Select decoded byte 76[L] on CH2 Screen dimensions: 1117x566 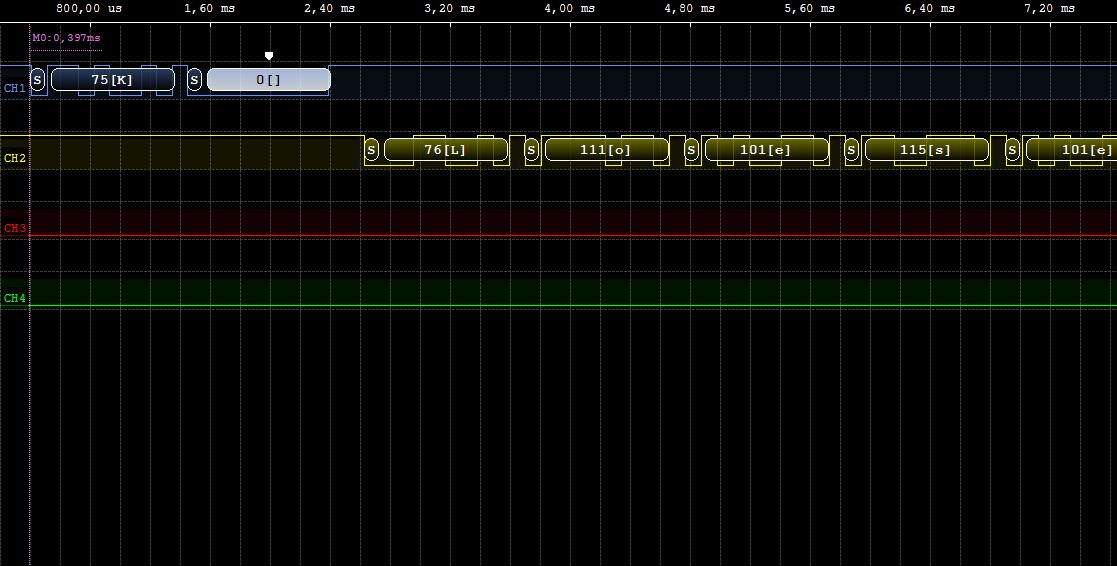pyautogui.click(x=445, y=150)
